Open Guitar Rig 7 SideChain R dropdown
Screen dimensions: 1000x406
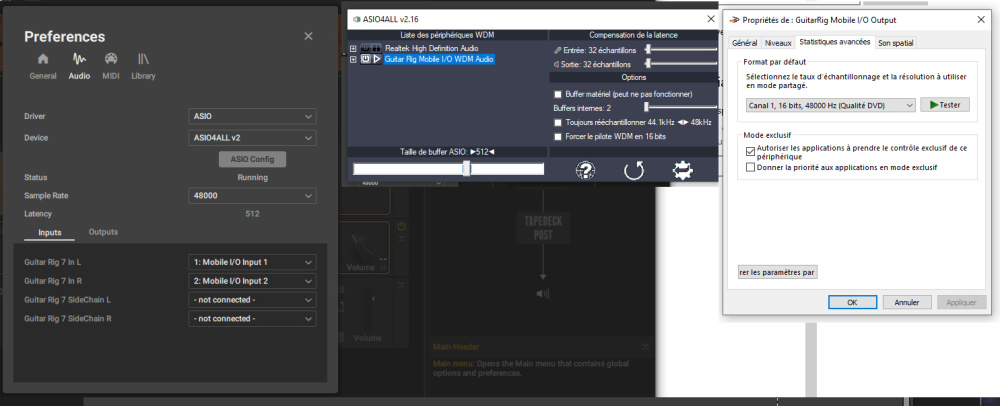pyautogui.click(x=253, y=318)
